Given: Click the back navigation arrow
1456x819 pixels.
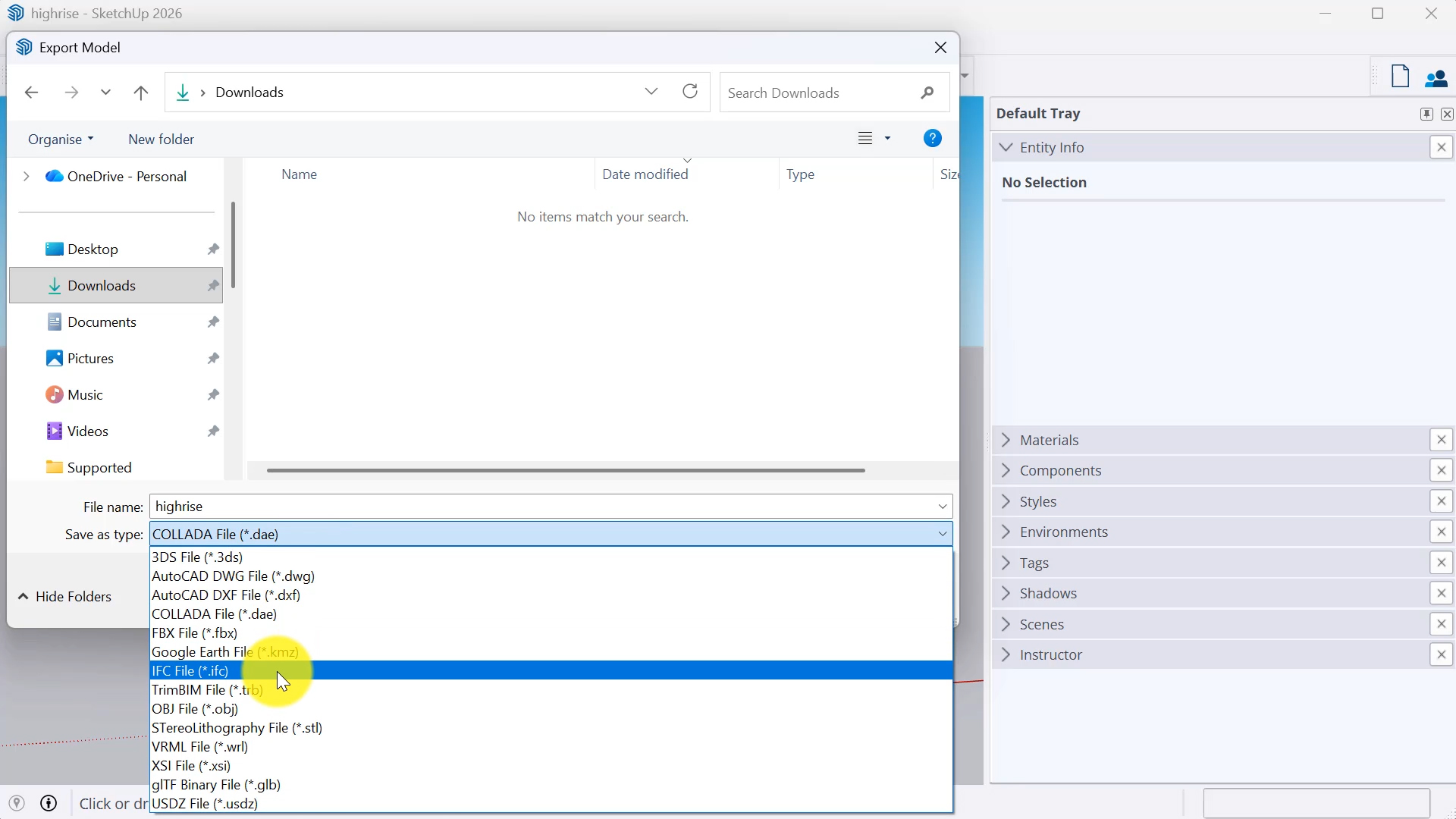Looking at the screenshot, I should pos(31,92).
